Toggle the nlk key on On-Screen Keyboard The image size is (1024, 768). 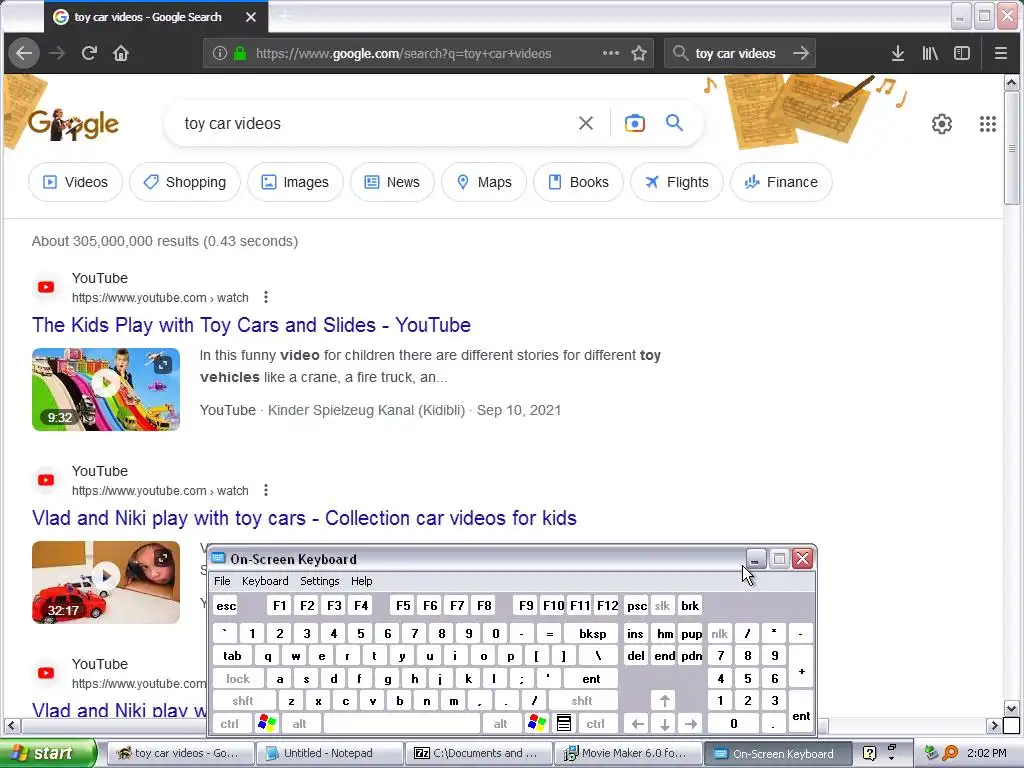tap(720, 633)
